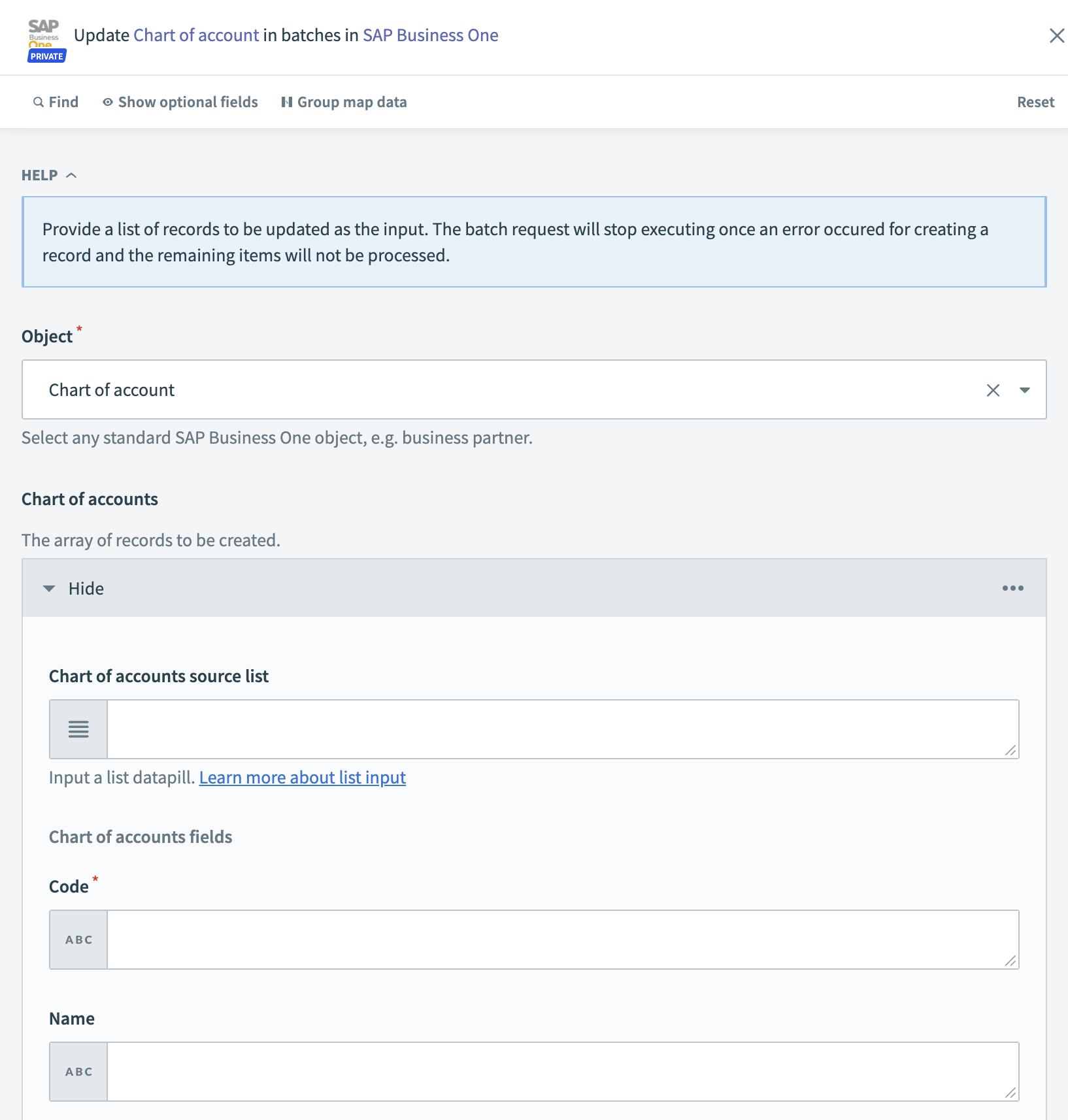Close the Update Chart of account editor
Image resolution: width=1068 pixels, height=1120 pixels.
[1057, 36]
